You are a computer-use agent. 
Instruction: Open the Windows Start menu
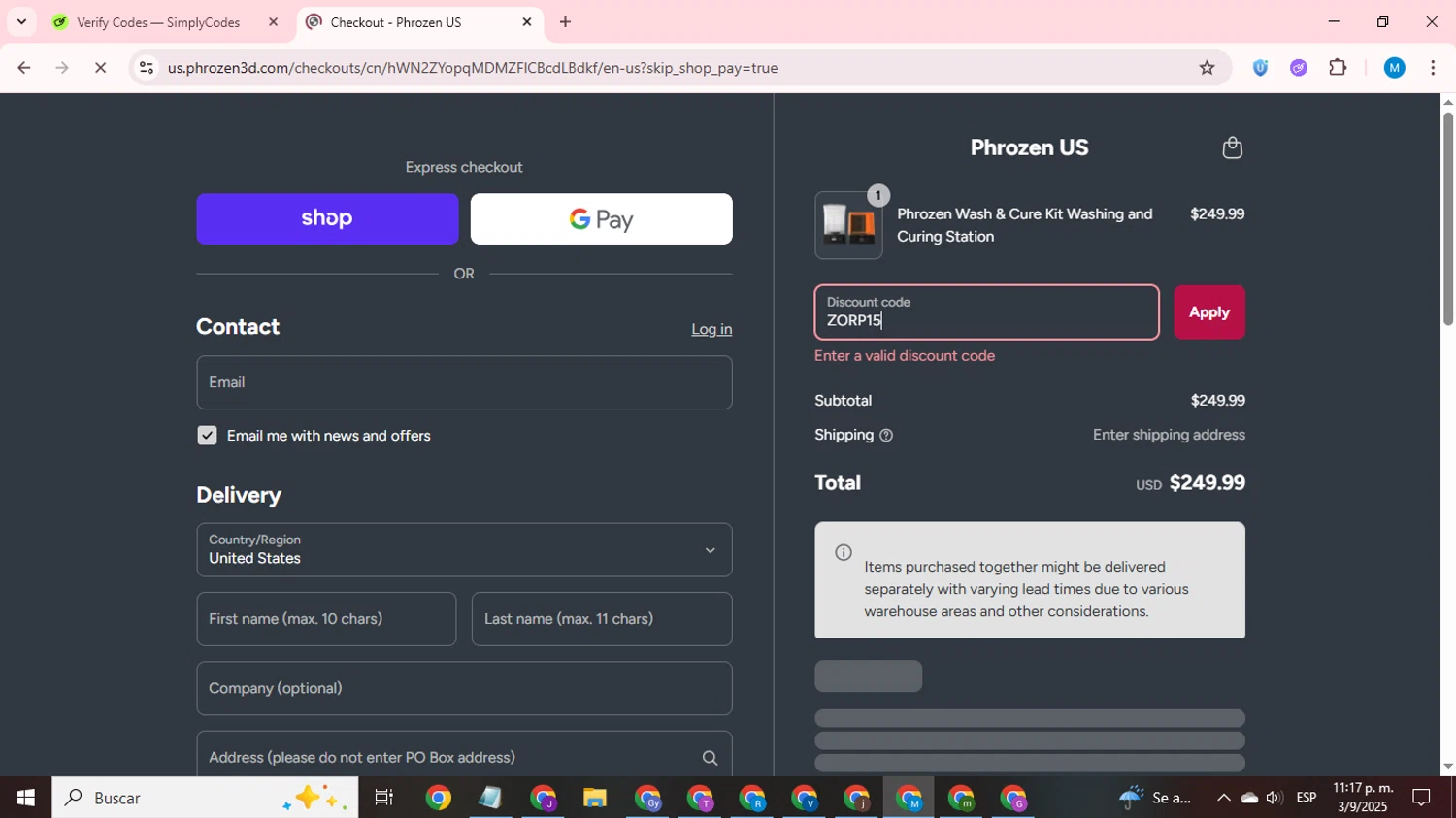[x=25, y=798]
